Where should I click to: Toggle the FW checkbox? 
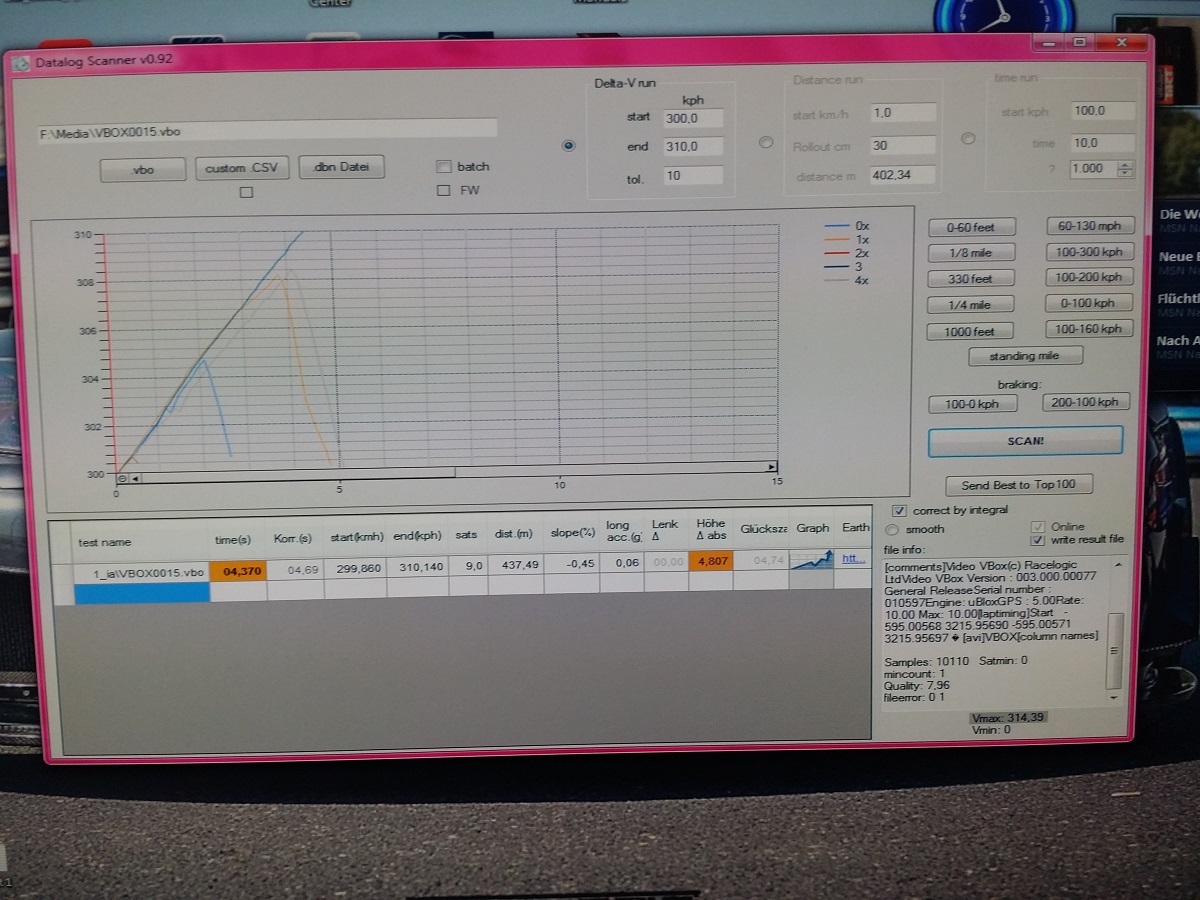point(444,190)
